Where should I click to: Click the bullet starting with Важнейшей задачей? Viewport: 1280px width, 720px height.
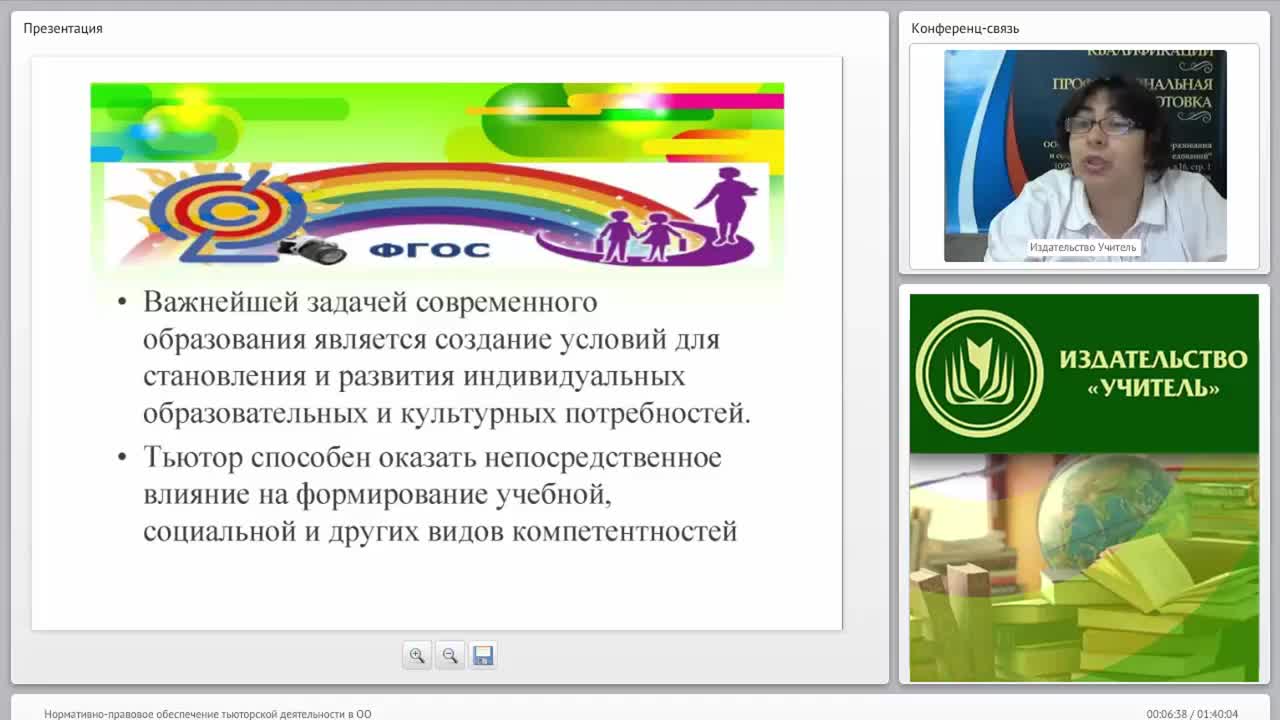click(434, 357)
